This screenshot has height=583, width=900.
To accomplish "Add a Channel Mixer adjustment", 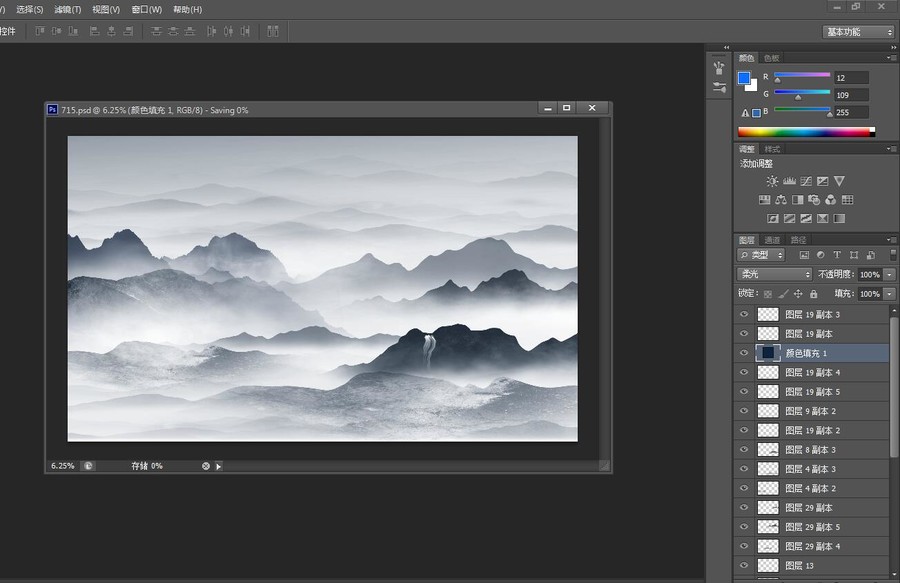I will (831, 200).
